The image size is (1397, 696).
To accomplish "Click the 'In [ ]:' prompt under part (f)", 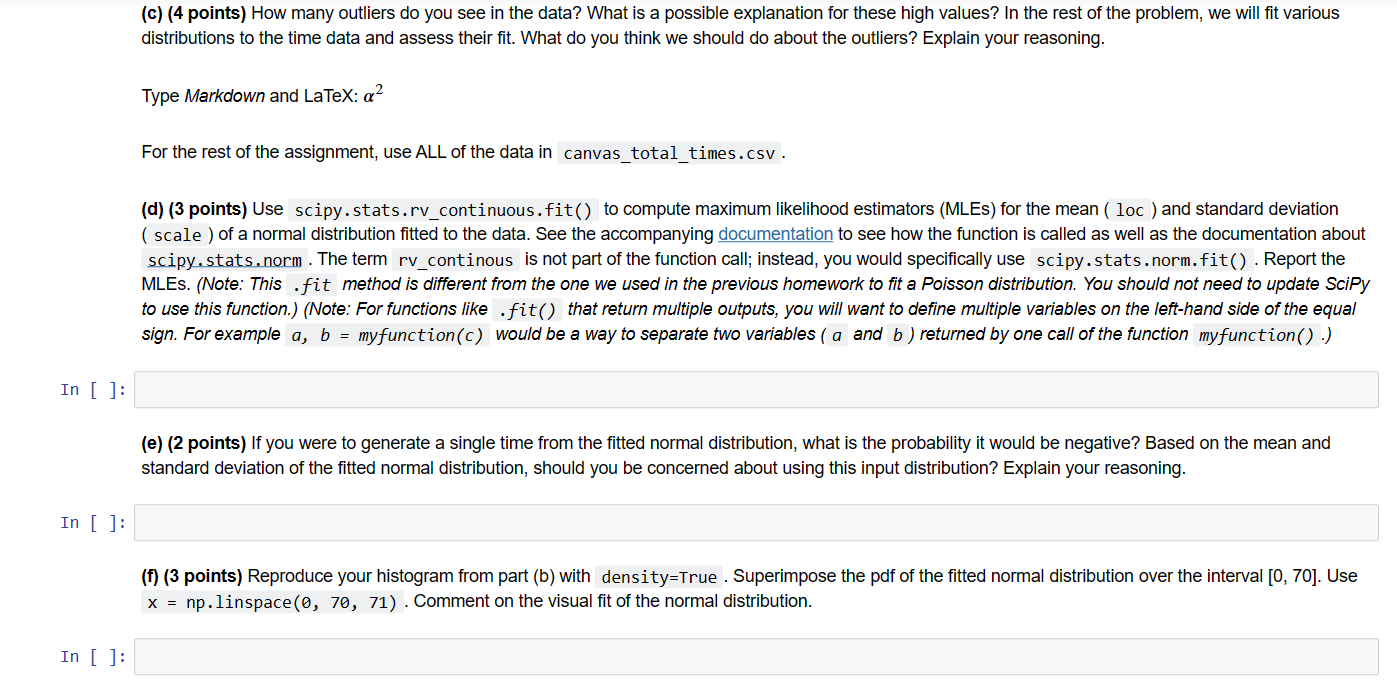I will pos(93,656).
